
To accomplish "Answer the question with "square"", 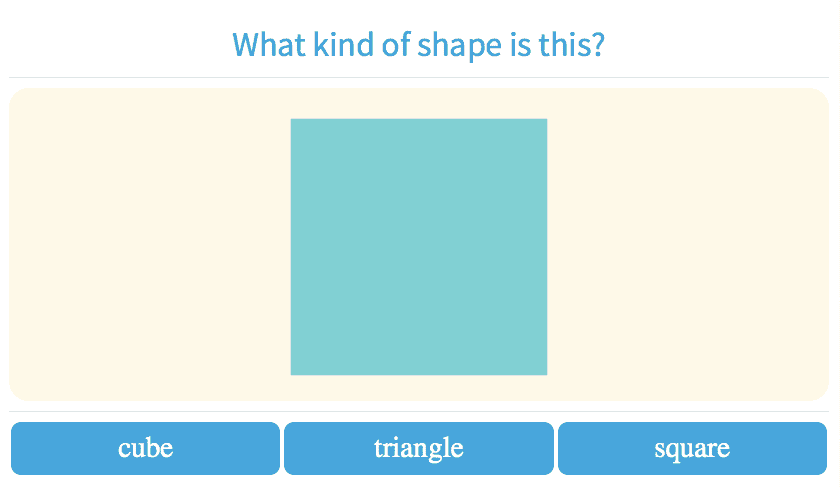I will [692, 448].
